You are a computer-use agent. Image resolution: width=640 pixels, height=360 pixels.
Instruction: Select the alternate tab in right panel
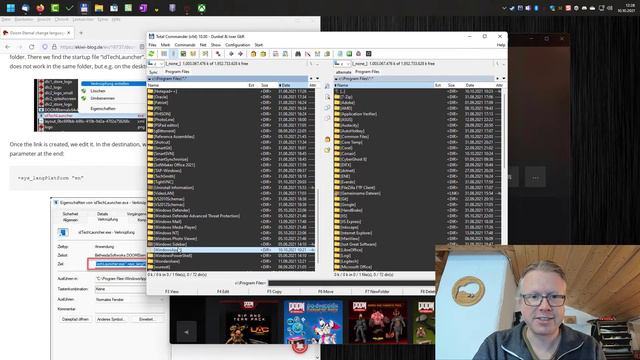pos(343,72)
